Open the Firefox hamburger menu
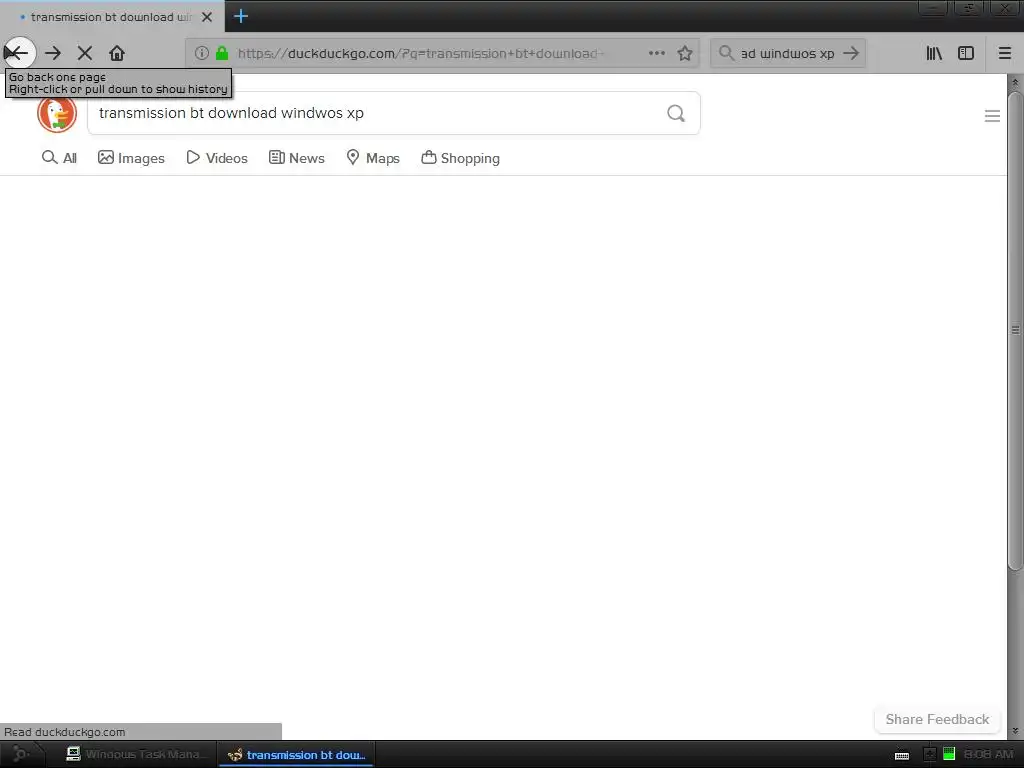 point(1005,53)
